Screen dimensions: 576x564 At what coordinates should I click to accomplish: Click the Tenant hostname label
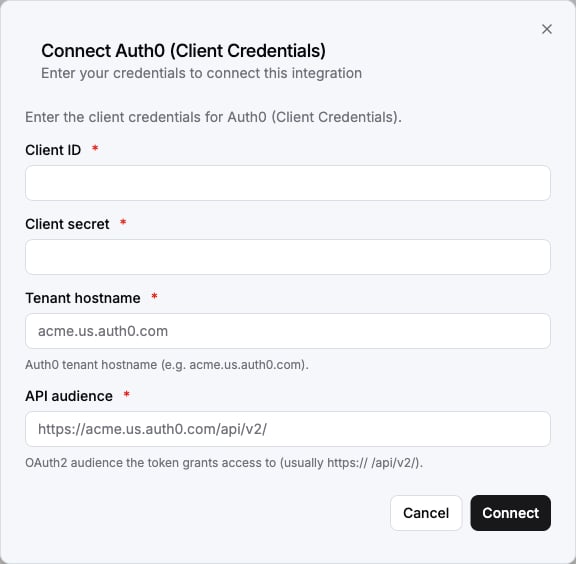83,298
